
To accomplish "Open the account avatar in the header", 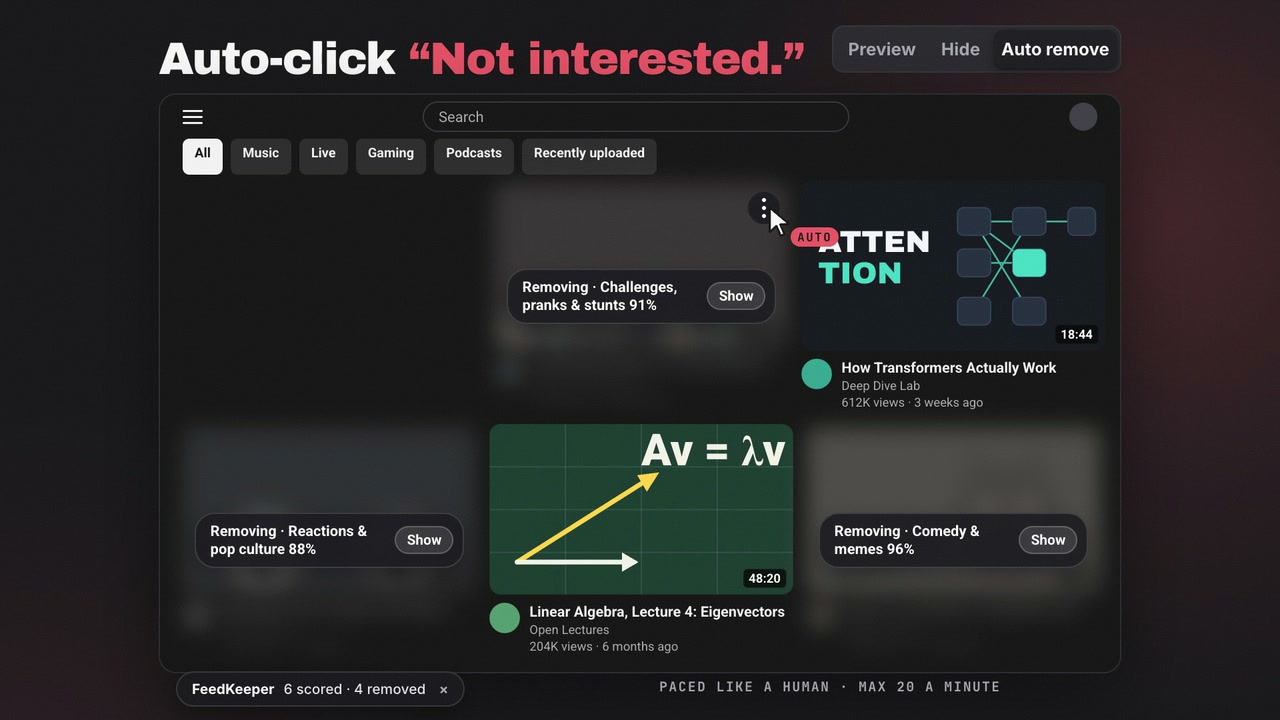I will (x=1083, y=117).
